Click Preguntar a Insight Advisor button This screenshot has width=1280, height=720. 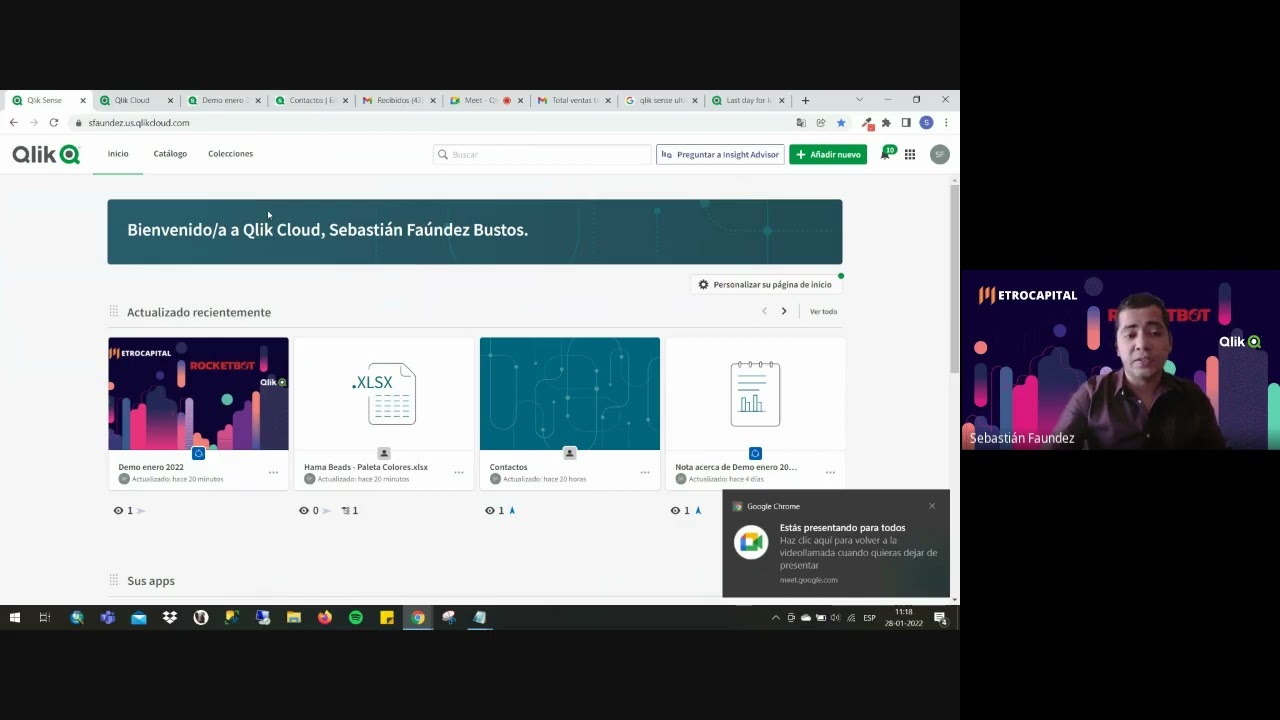(x=720, y=154)
